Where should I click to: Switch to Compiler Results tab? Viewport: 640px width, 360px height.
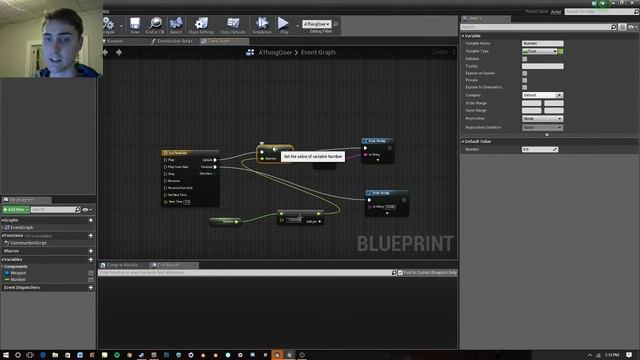tap(123, 265)
